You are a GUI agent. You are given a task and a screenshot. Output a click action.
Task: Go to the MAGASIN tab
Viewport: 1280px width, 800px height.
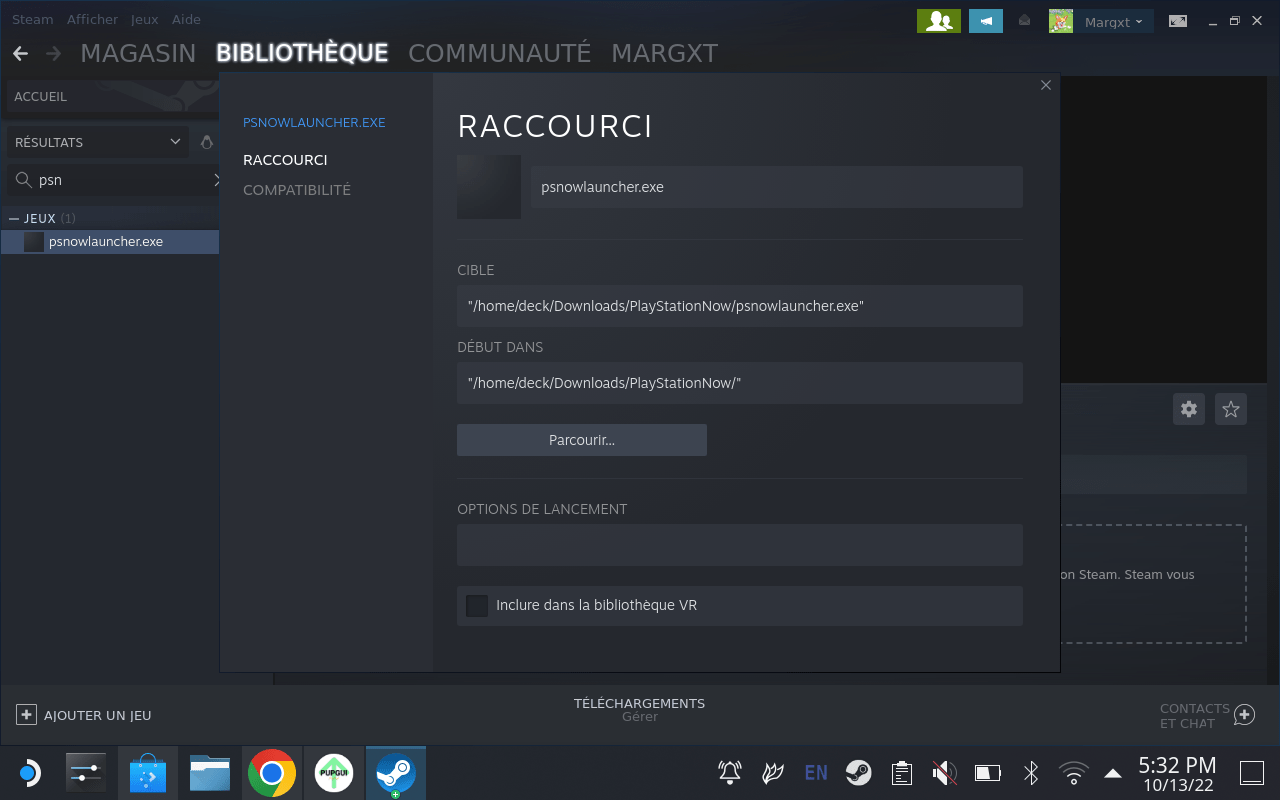click(138, 53)
